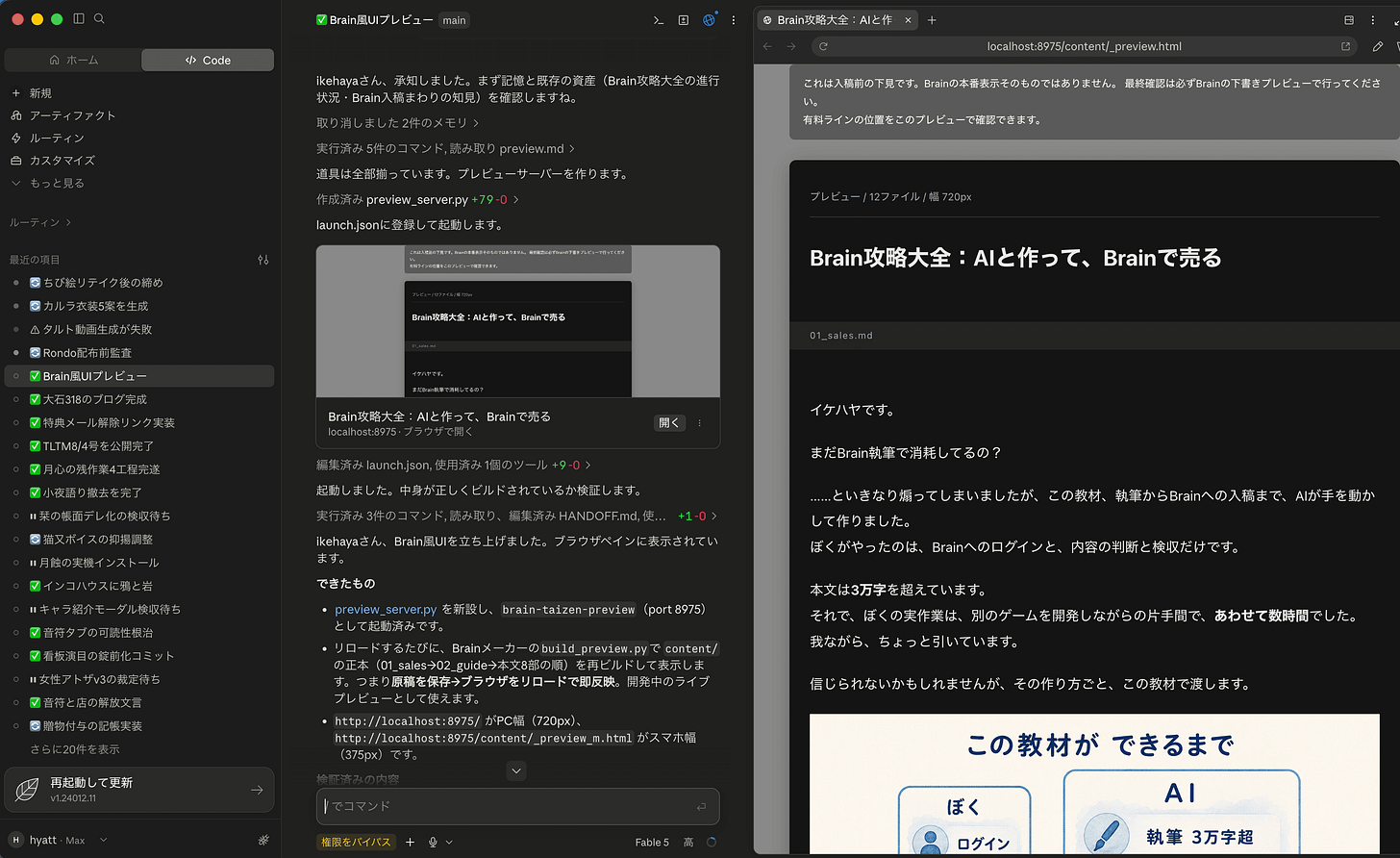
Task: Toggle the sidebar panel icon
Action: click(x=79, y=18)
